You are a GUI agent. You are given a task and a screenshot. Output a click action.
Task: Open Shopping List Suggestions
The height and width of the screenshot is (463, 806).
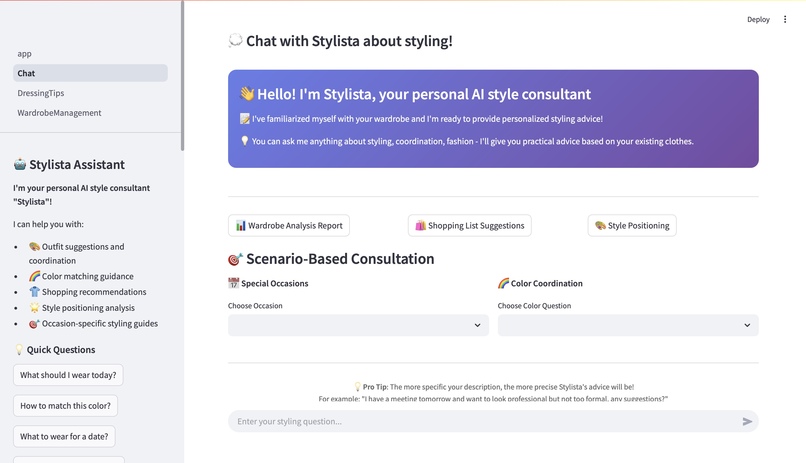click(x=469, y=226)
